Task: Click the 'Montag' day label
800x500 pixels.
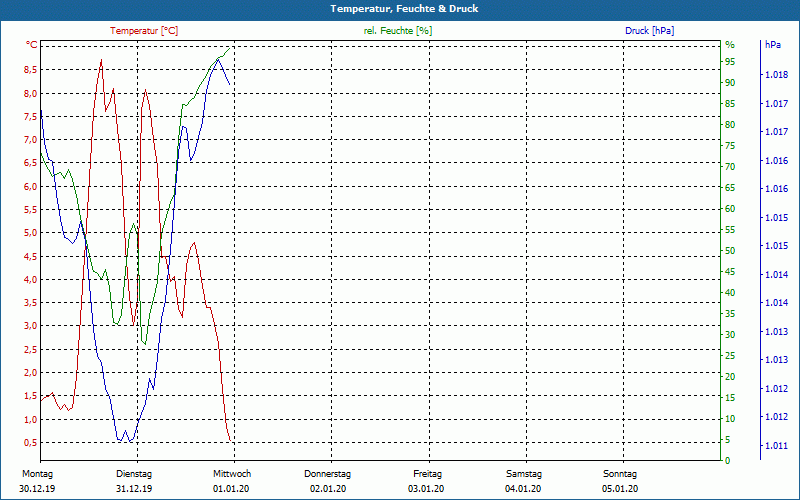Action: (x=38, y=474)
